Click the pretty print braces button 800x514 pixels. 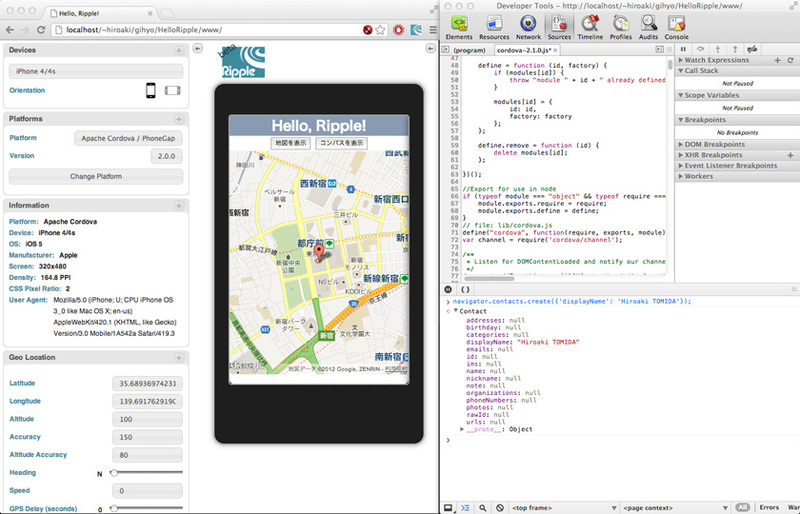click(465, 289)
